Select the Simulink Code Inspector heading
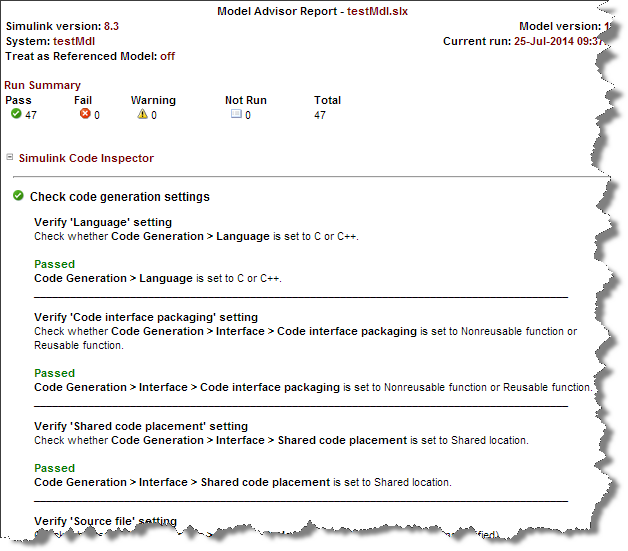The height and width of the screenshot is (551, 628). pyautogui.click(x=86, y=158)
